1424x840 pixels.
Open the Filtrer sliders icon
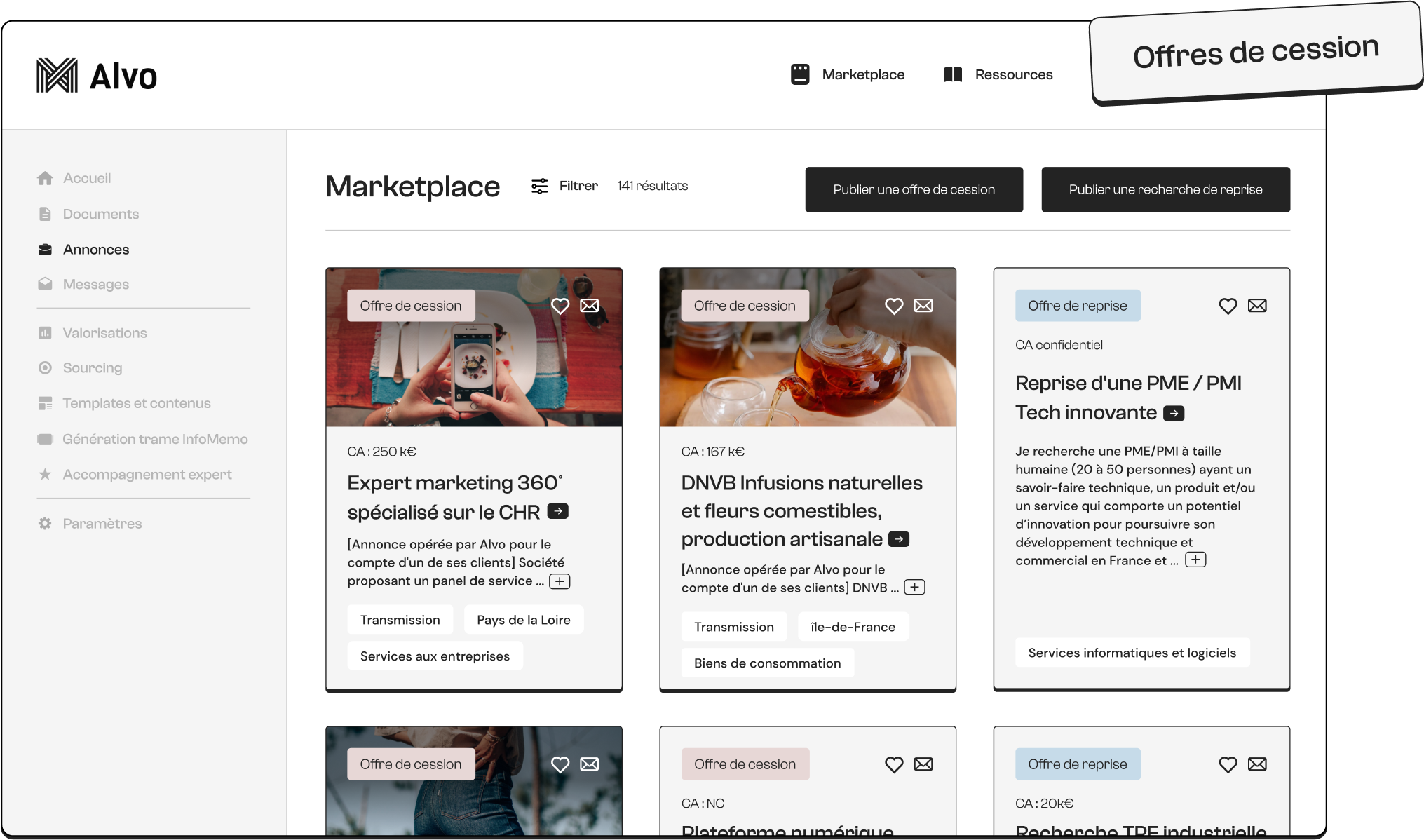click(539, 186)
